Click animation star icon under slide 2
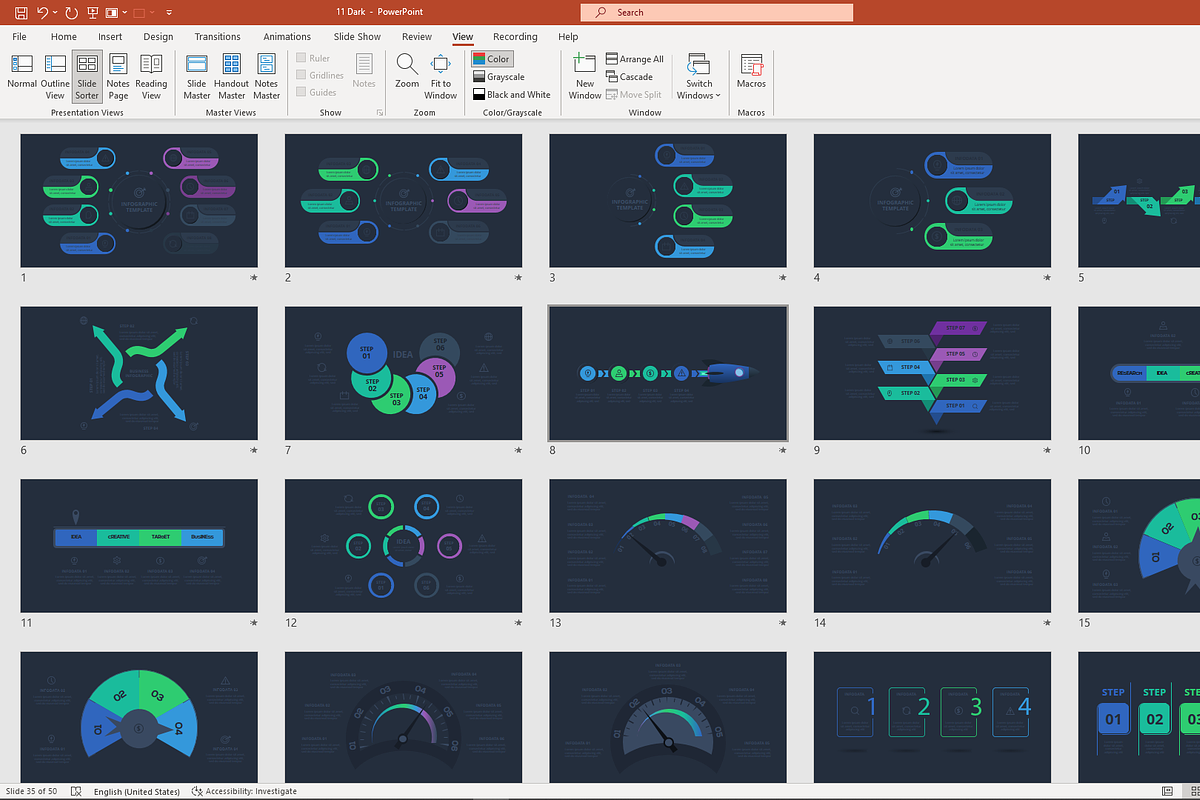The image size is (1200, 800). 518,278
